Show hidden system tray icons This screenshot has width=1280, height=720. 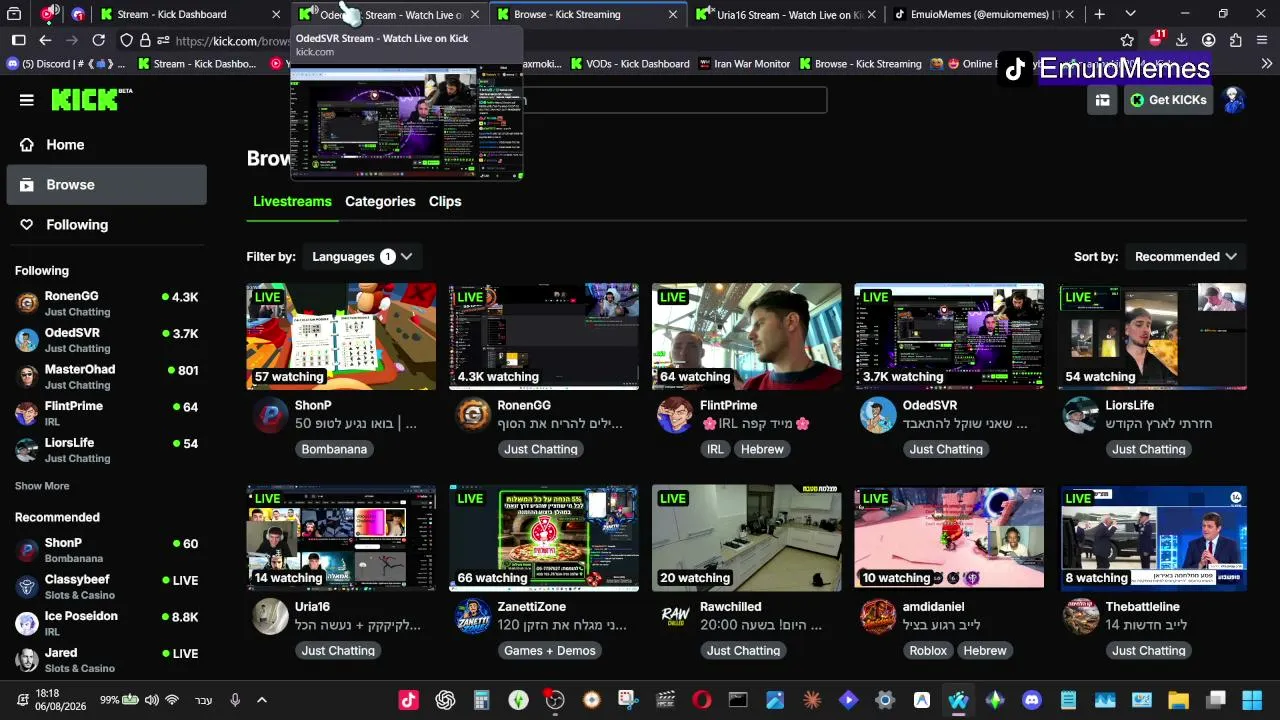click(x=262, y=700)
